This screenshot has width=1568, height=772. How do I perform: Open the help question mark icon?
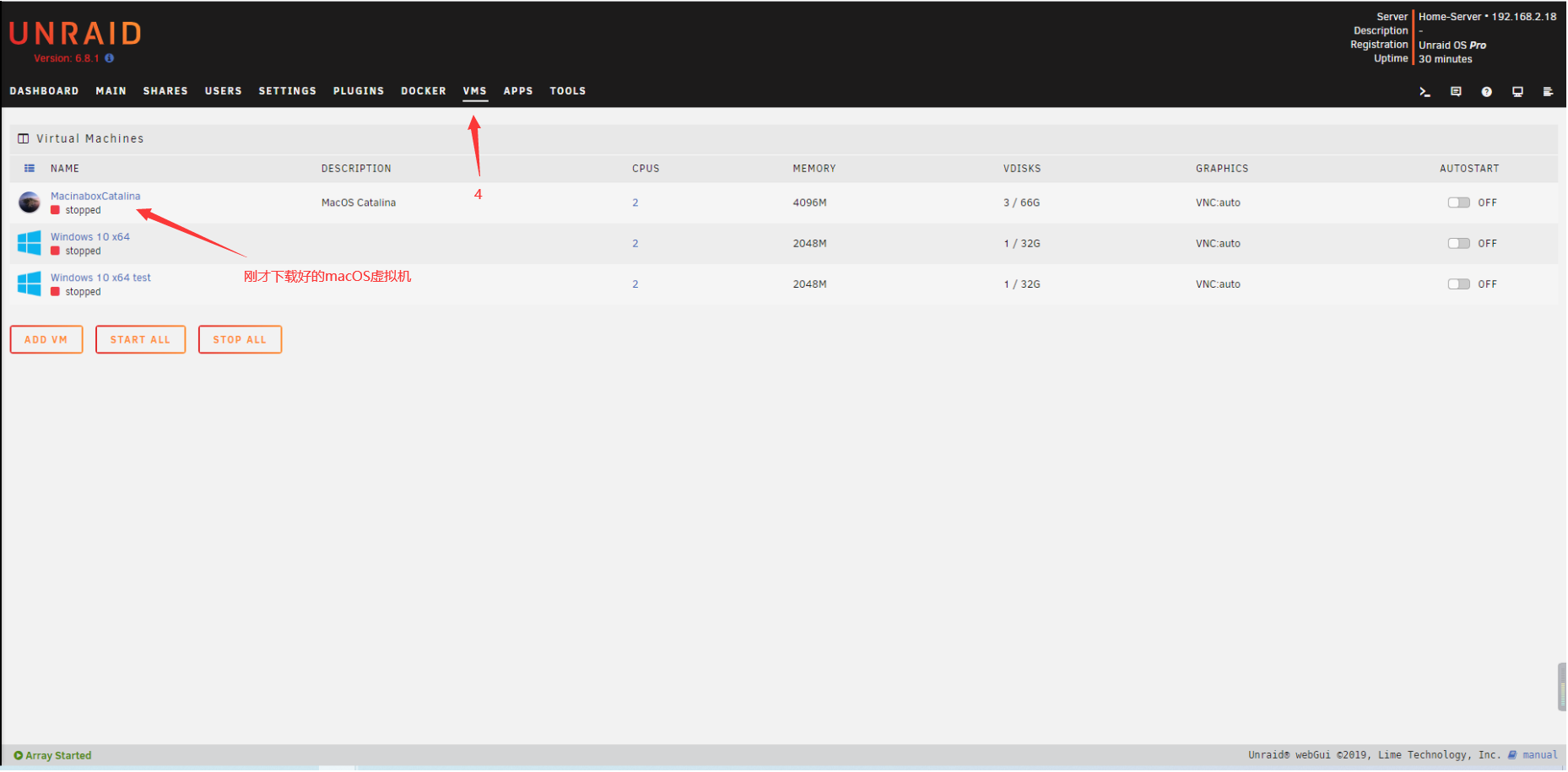(1487, 92)
